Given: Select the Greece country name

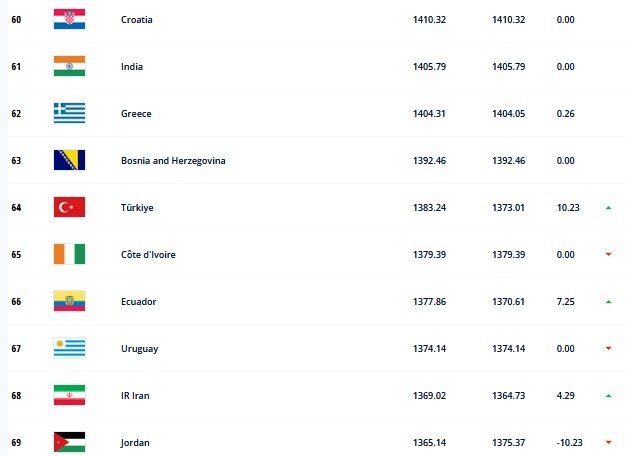Looking at the screenshot, I should click(x=135, y=114).
